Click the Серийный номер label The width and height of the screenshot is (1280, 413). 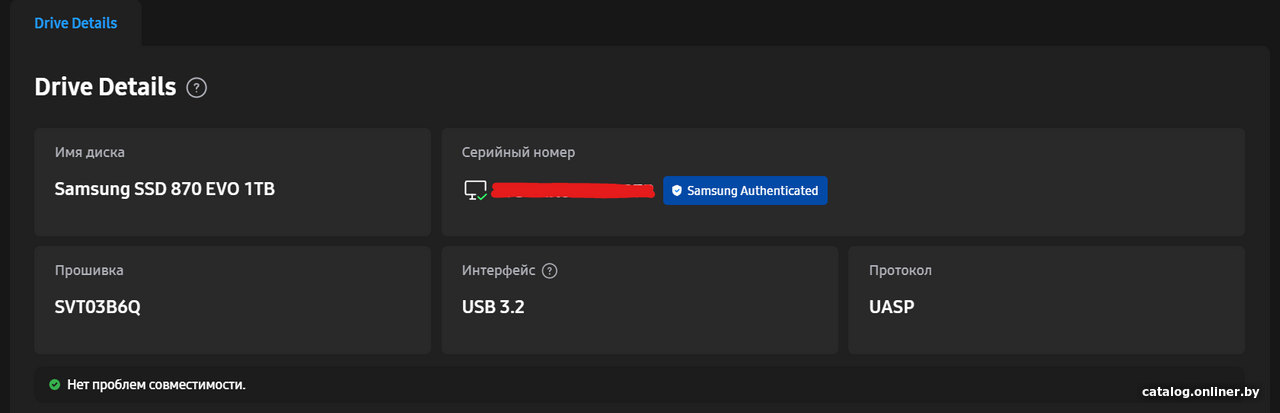[x=518, y=152]
